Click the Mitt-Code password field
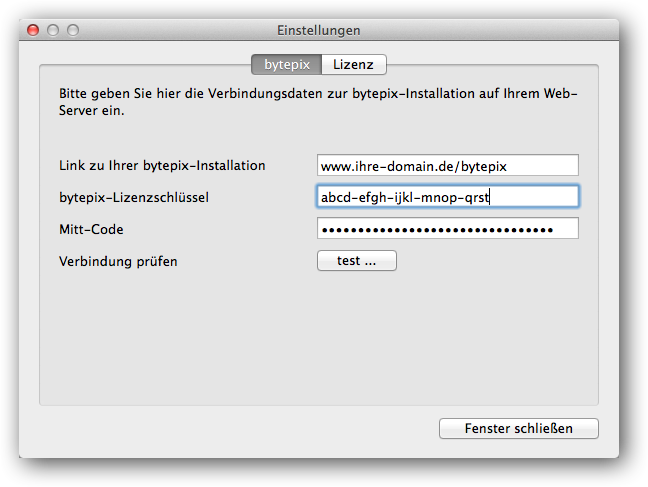This screenshot has width=648, height=487. click(448, 229)
